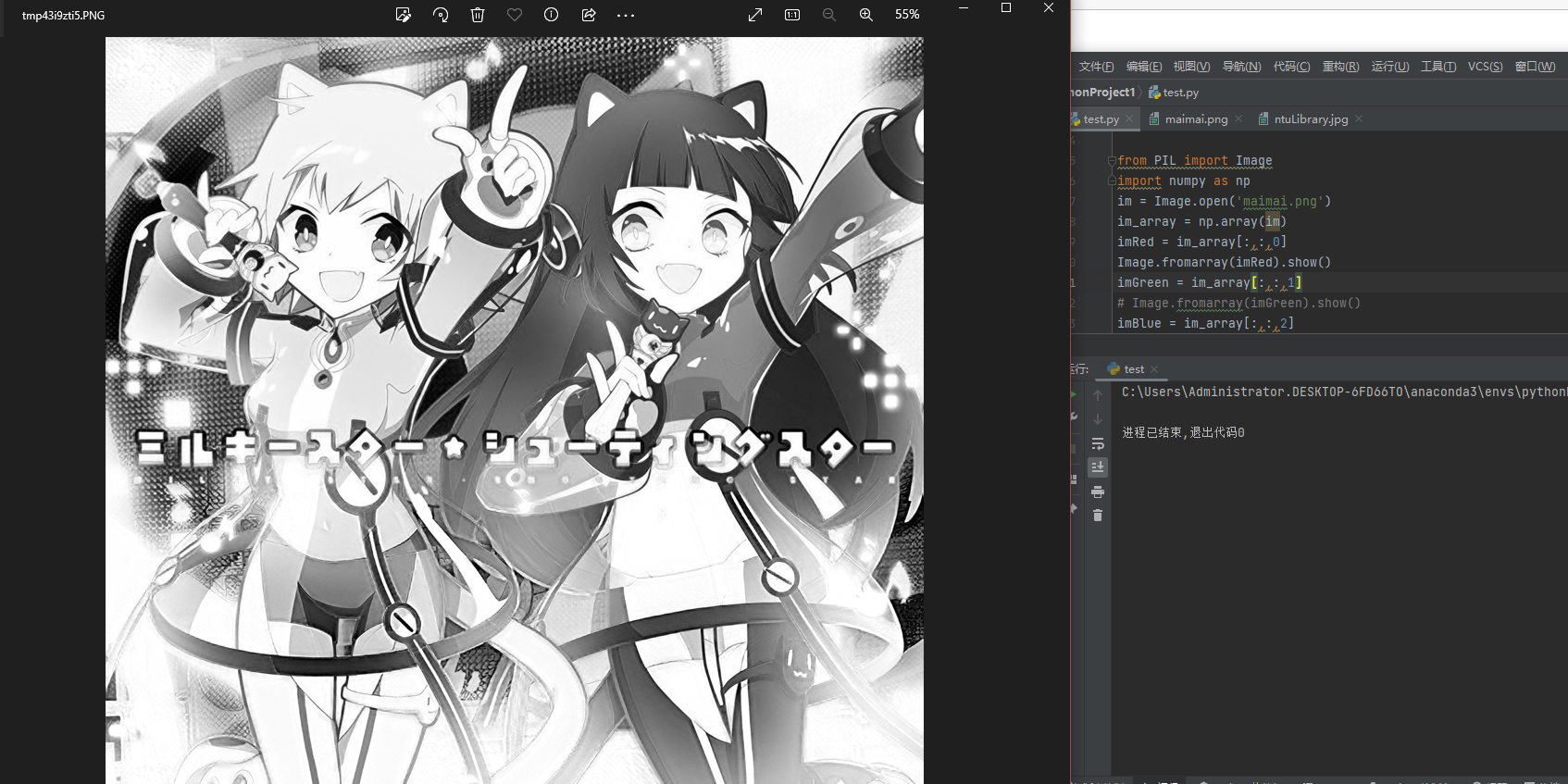This screenshot has height=784, width=1568.
Task: Click the down arrow in run console toolbar
Action: click(x=1098, y=419)
